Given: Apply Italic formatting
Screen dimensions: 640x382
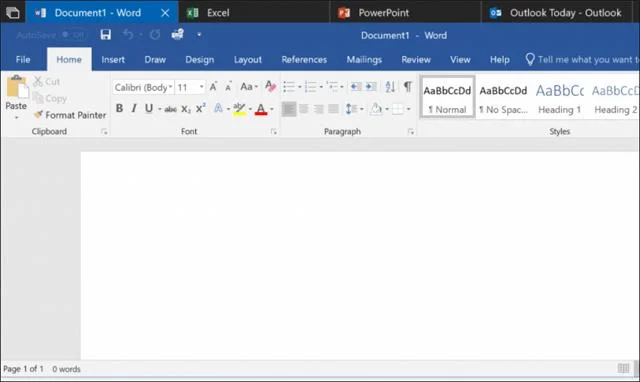Looking at the screenshot, I should click(x=133, y=109).
